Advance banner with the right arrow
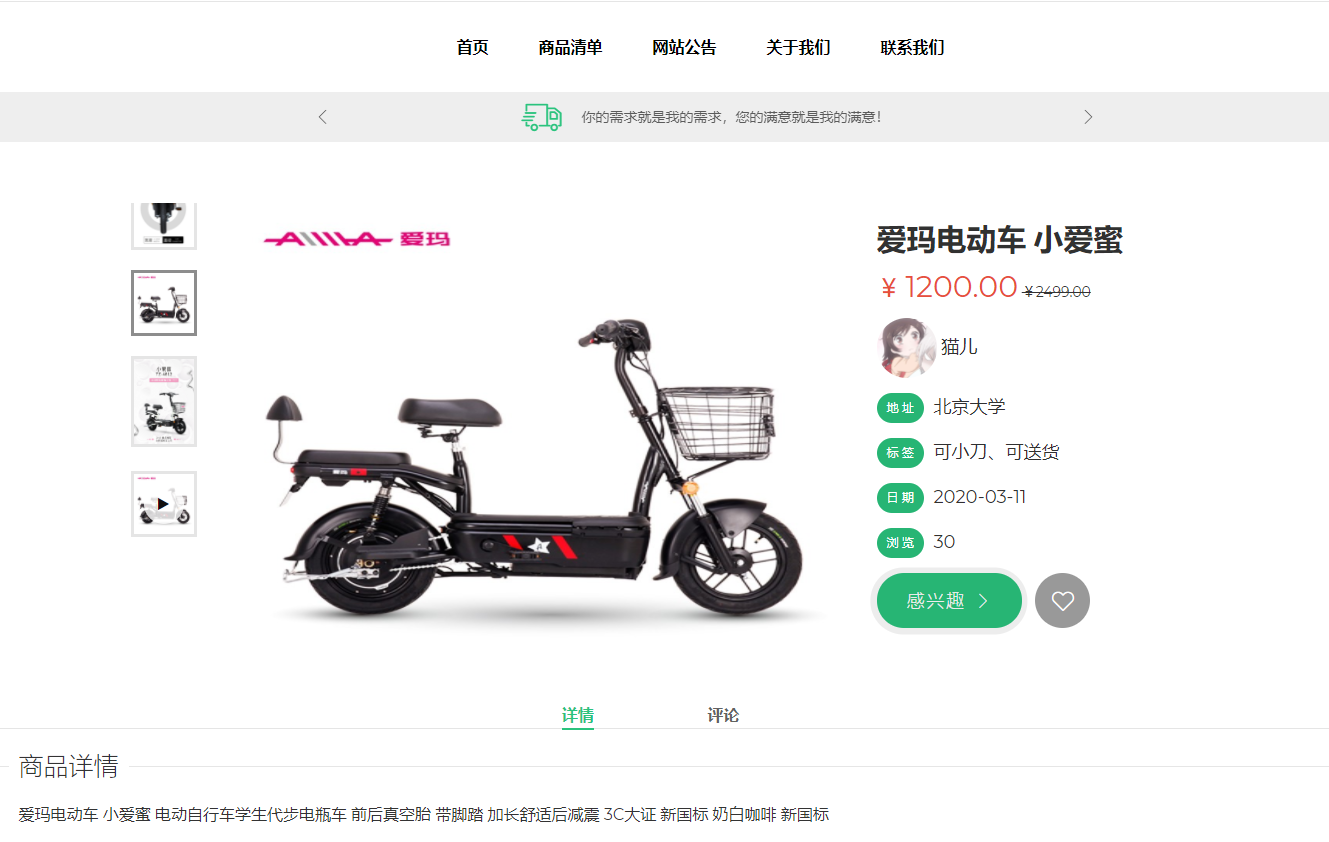 [x=1088, y=117]
